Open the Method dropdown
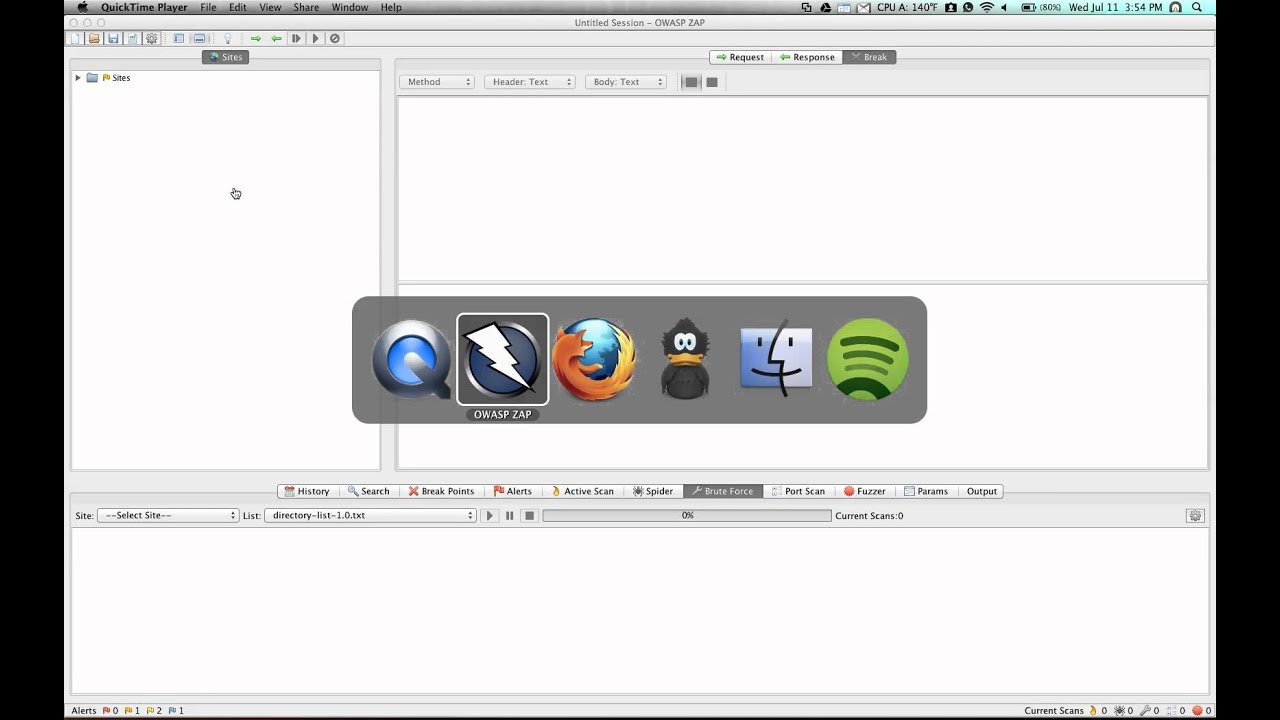Image resolution: width=1280 pixels, height=720 pixels. point(437,82)
